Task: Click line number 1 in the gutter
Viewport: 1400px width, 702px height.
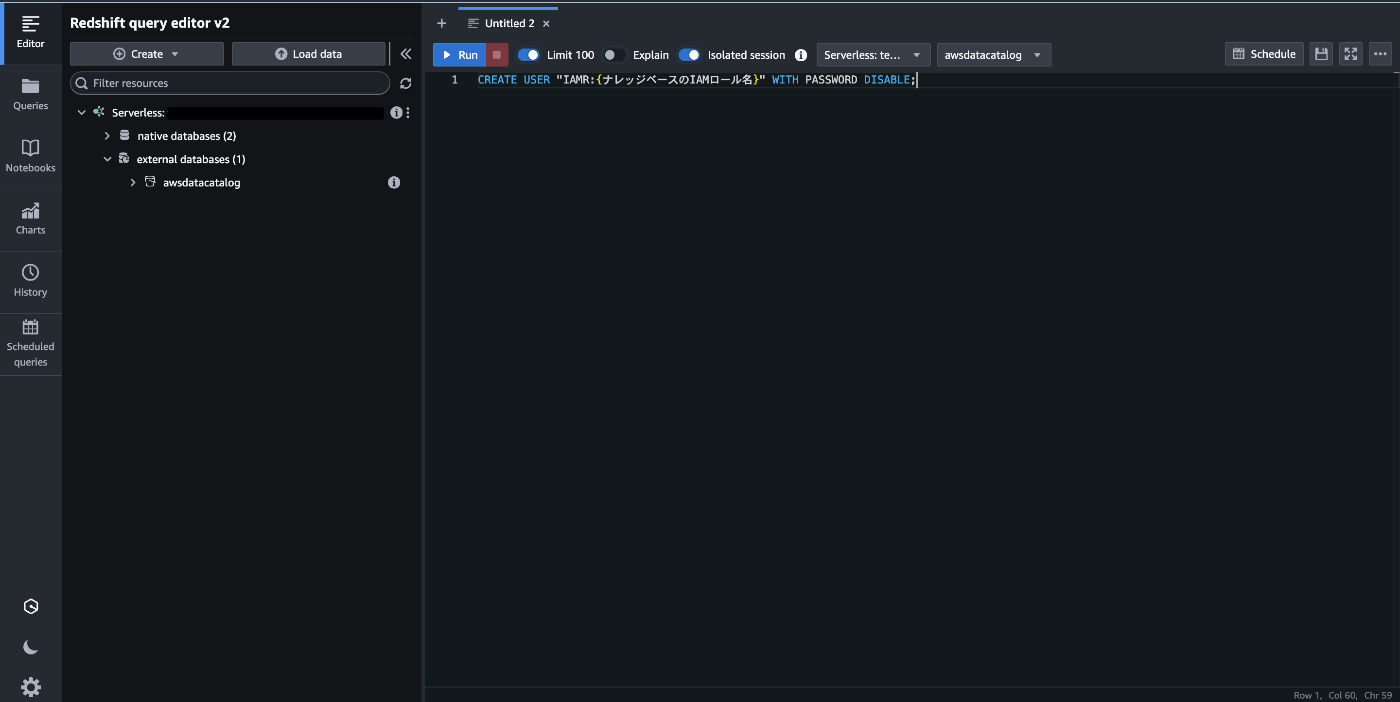Action: (454, 80)
